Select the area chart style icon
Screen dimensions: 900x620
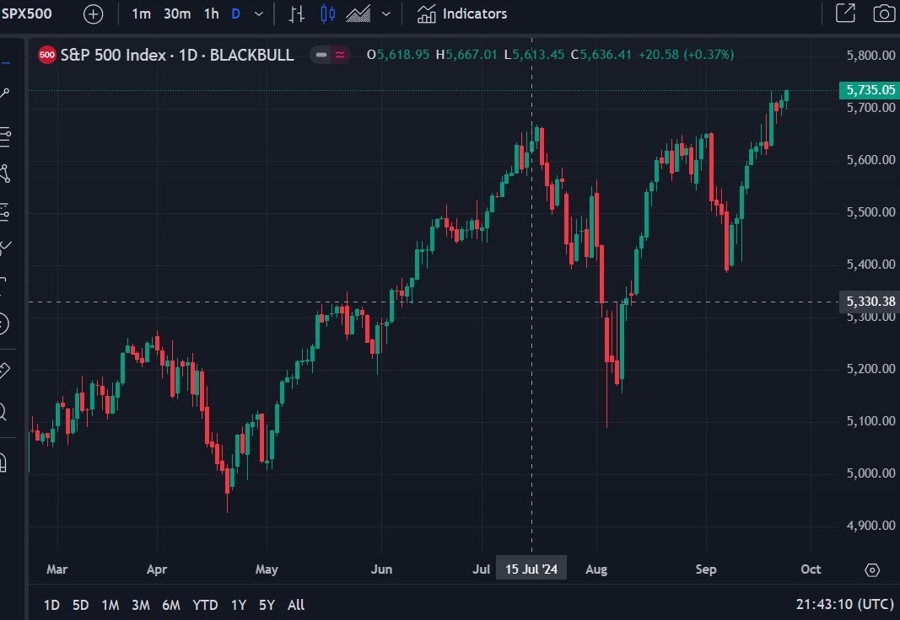pos(359,14)
